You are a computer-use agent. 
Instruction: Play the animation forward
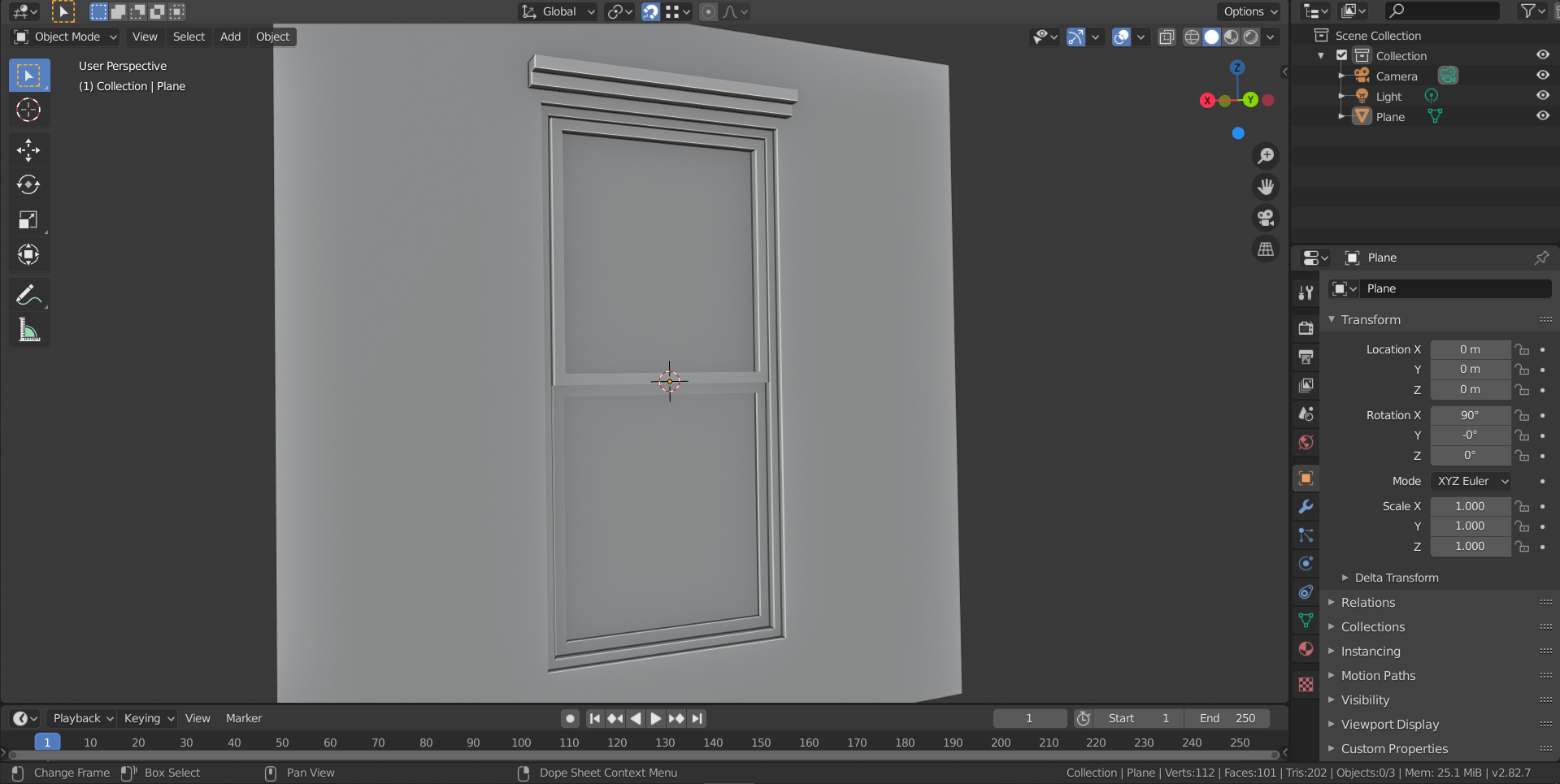tap(656, 718)
